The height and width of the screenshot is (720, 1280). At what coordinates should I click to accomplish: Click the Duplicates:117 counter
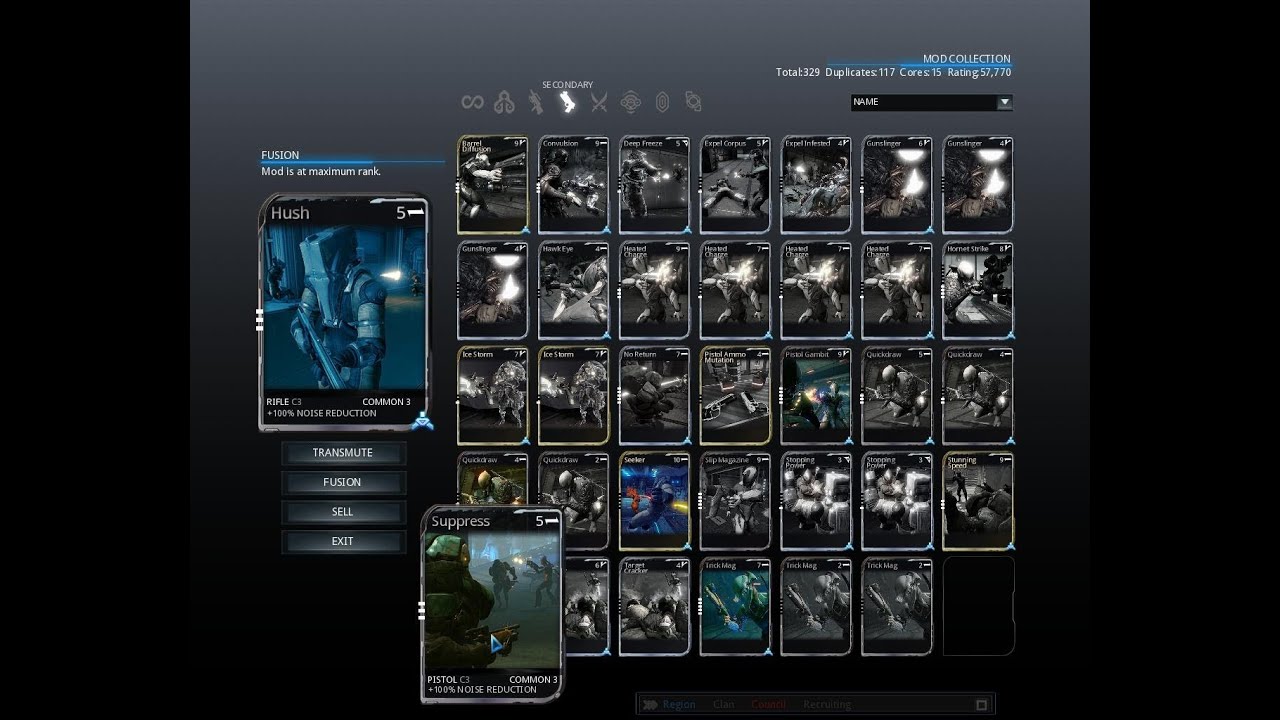pos(860,73)
